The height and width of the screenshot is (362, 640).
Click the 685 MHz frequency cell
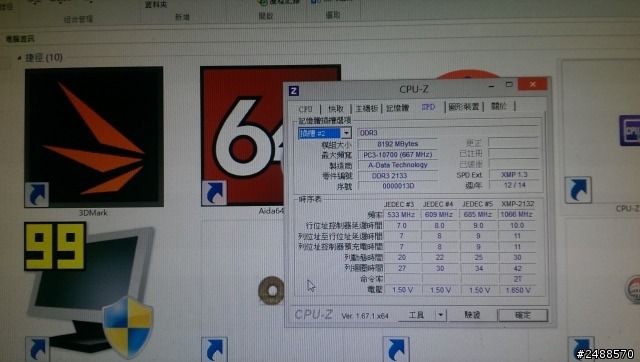tap(478, 214)
